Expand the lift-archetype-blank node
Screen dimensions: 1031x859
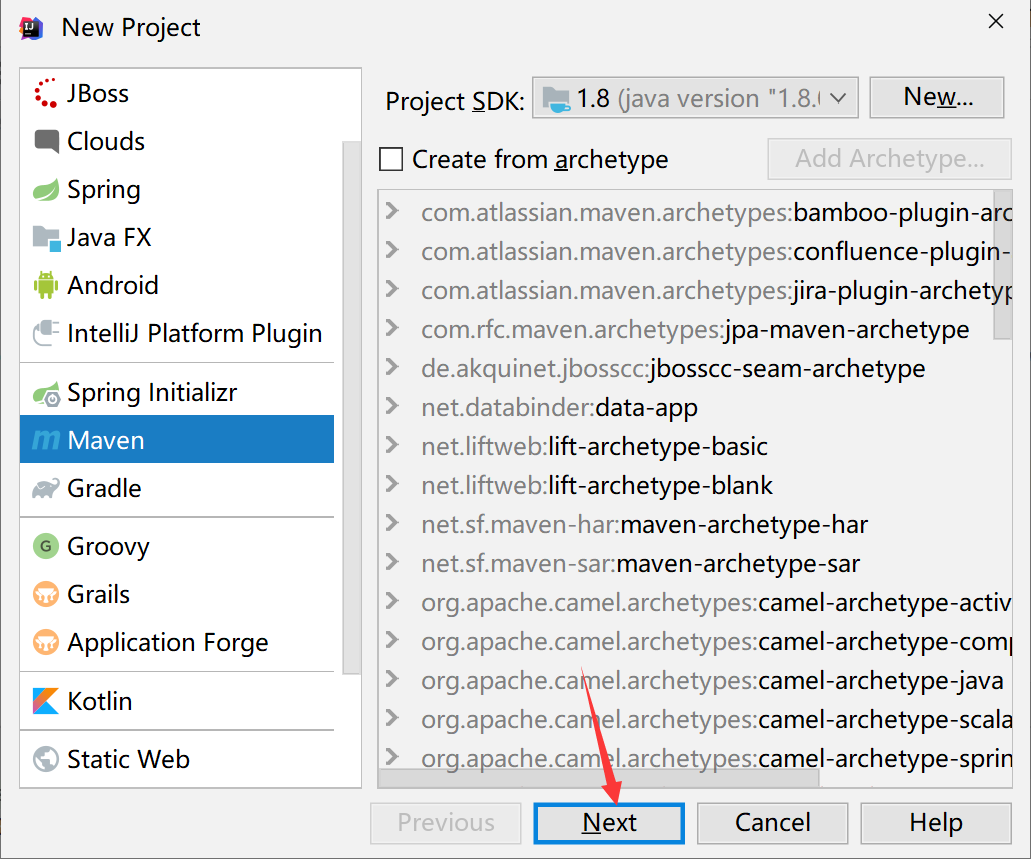[x=393, y=484]
